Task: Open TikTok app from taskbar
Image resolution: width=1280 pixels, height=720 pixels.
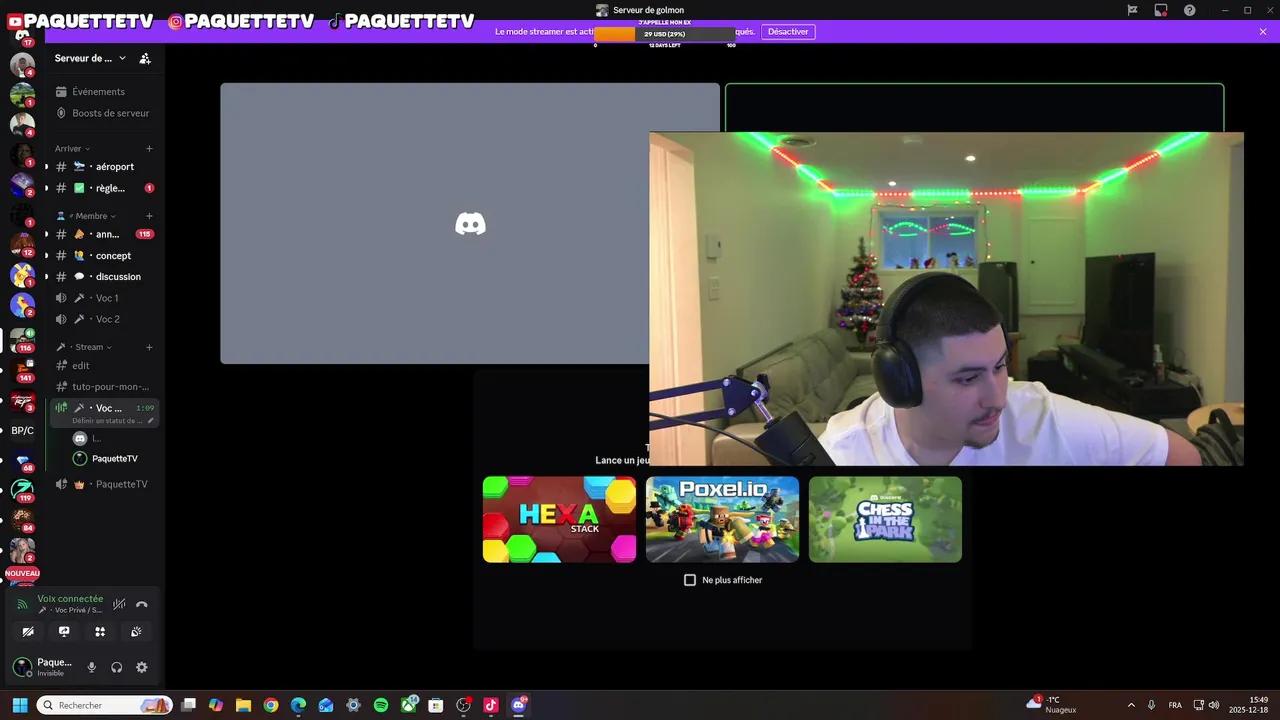Action: click(x=491, y=705)
